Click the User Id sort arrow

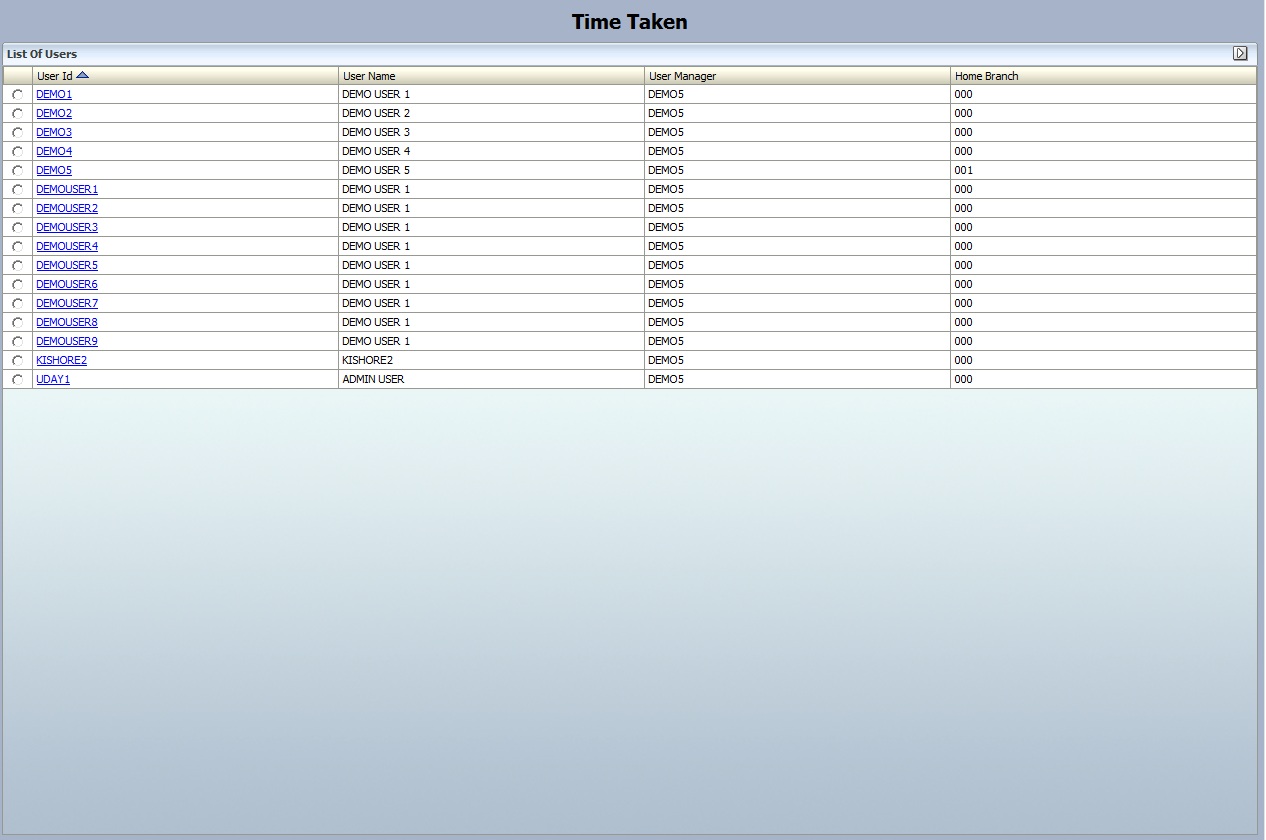click(x=82, y=75)
